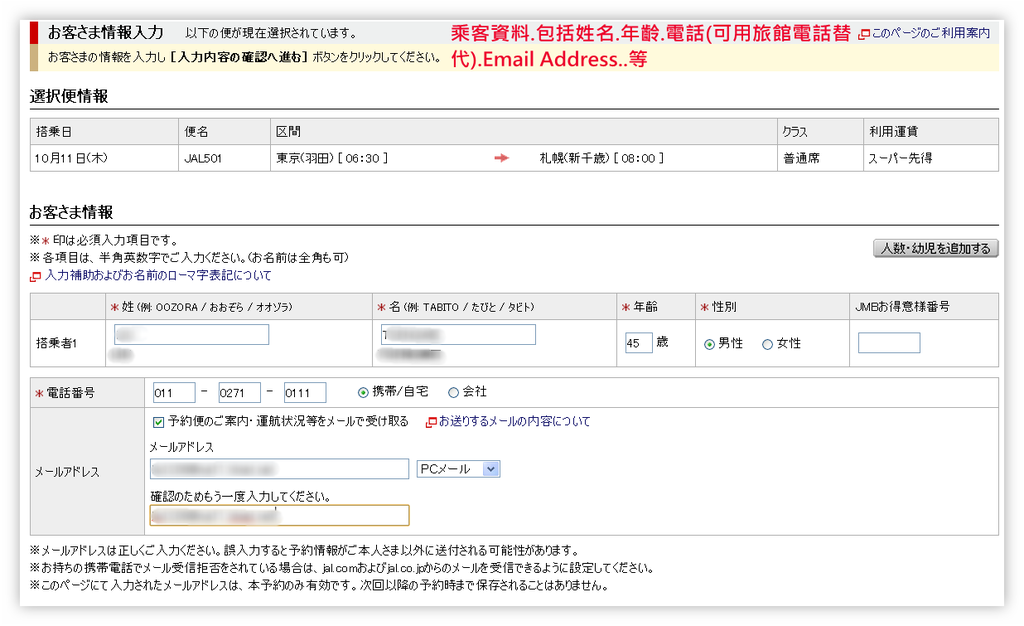The image size is (1024, 626).
Task: Focus the 姓 surname input field
Action: (x=191, y=334)
